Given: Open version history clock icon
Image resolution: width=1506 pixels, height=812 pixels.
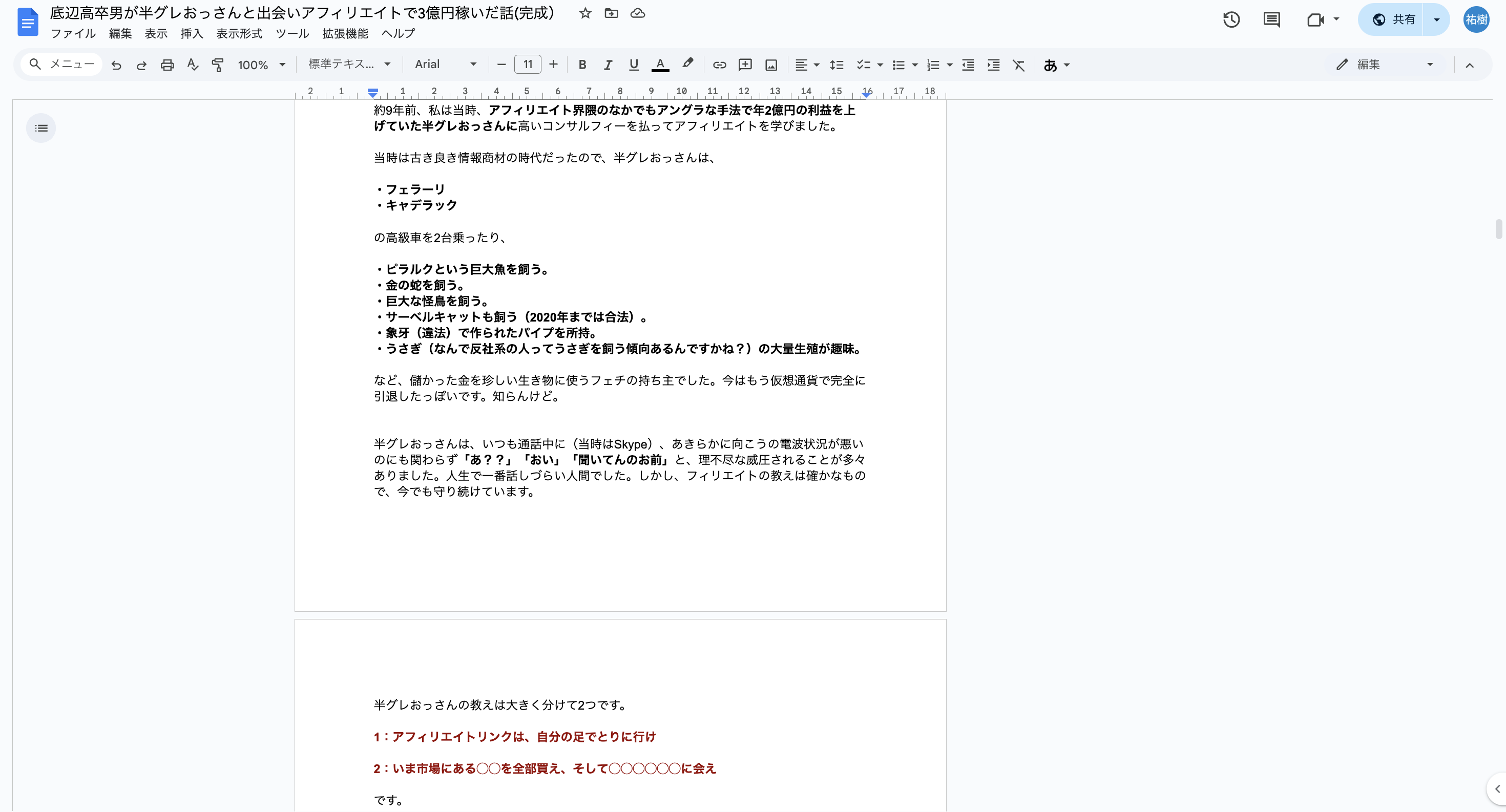Looking at the screenshot, I should coord(1231,20).
